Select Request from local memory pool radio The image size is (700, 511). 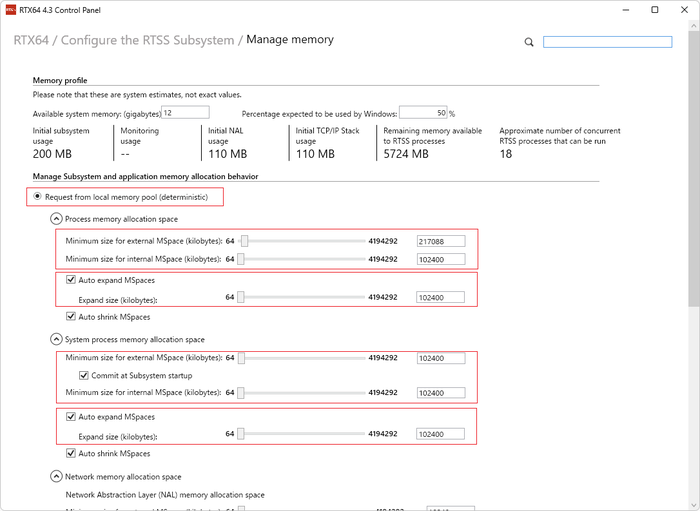click(38, 196)
